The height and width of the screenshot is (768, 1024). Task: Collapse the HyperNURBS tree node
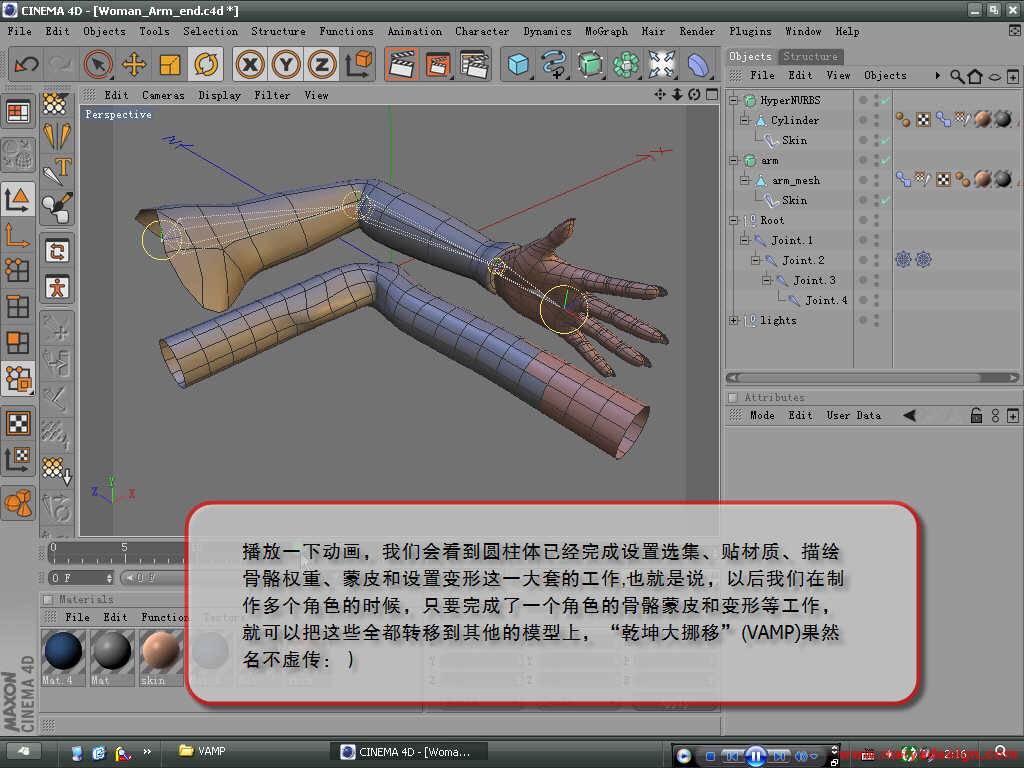click(x=734, y=101)
